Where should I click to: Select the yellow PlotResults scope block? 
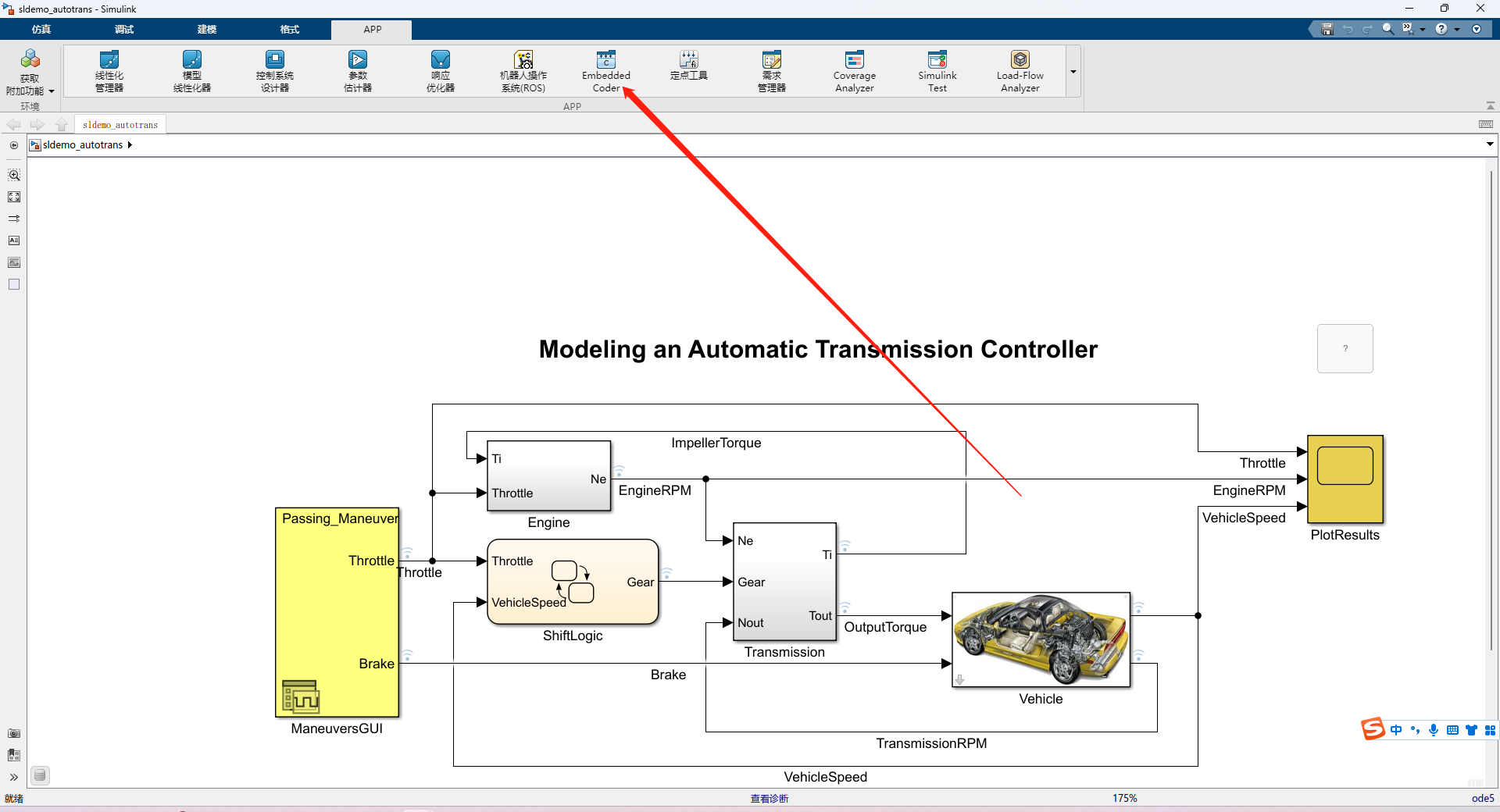point(1345,479)
